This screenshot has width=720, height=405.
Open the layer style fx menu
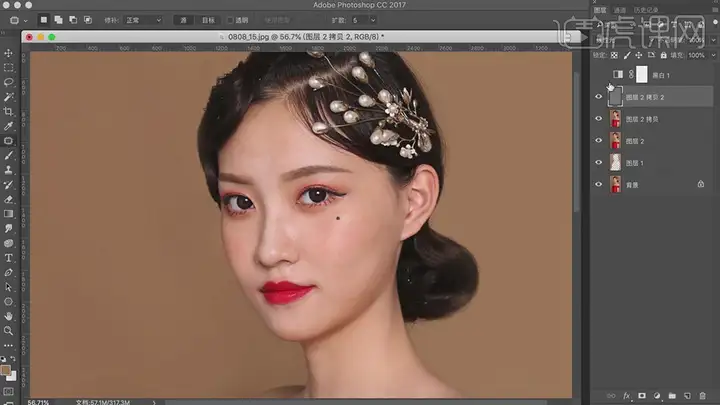point(626,396)
